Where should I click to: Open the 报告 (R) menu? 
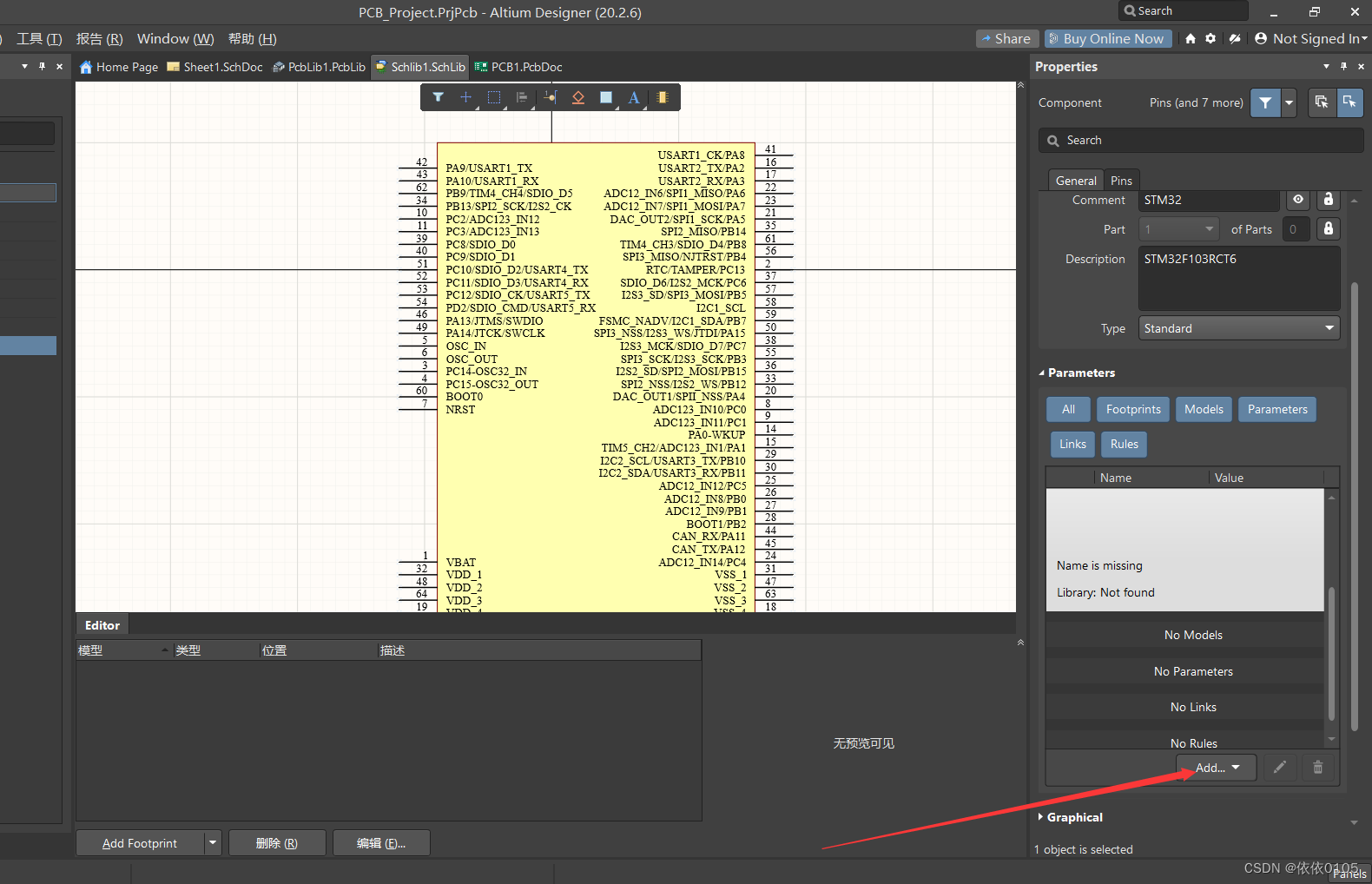(100, 38)
